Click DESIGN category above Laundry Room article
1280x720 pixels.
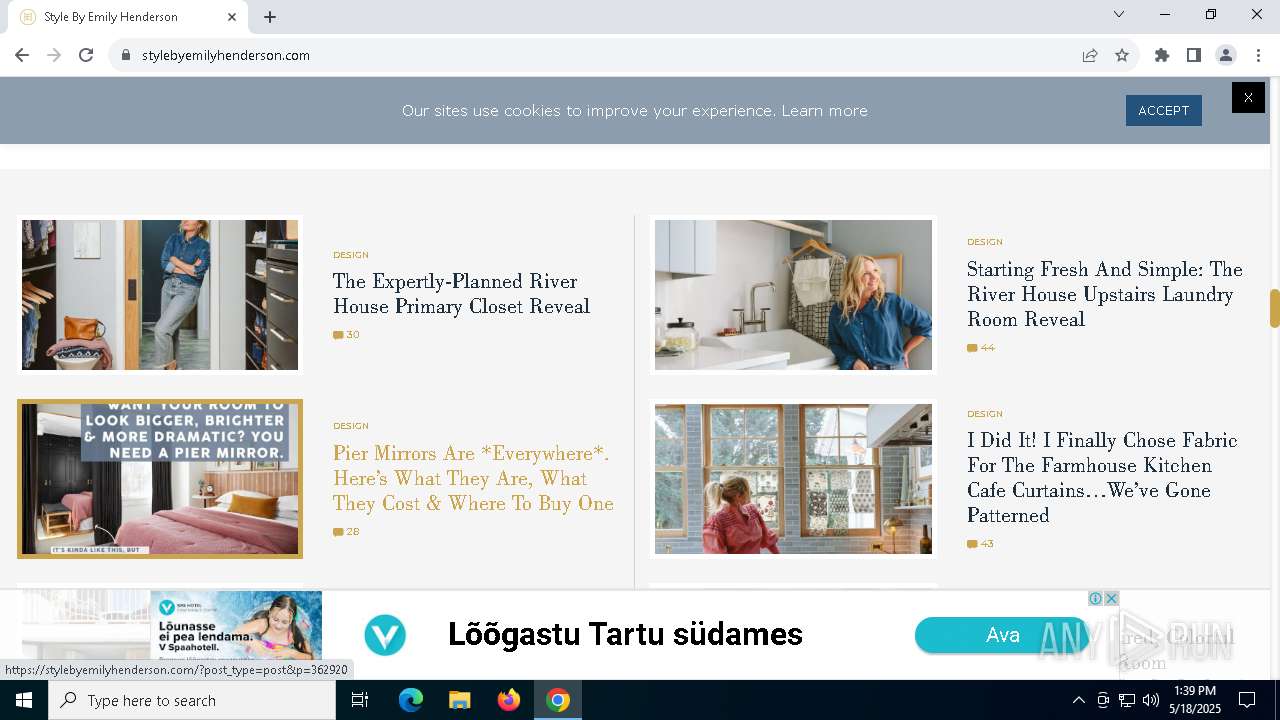985,242
